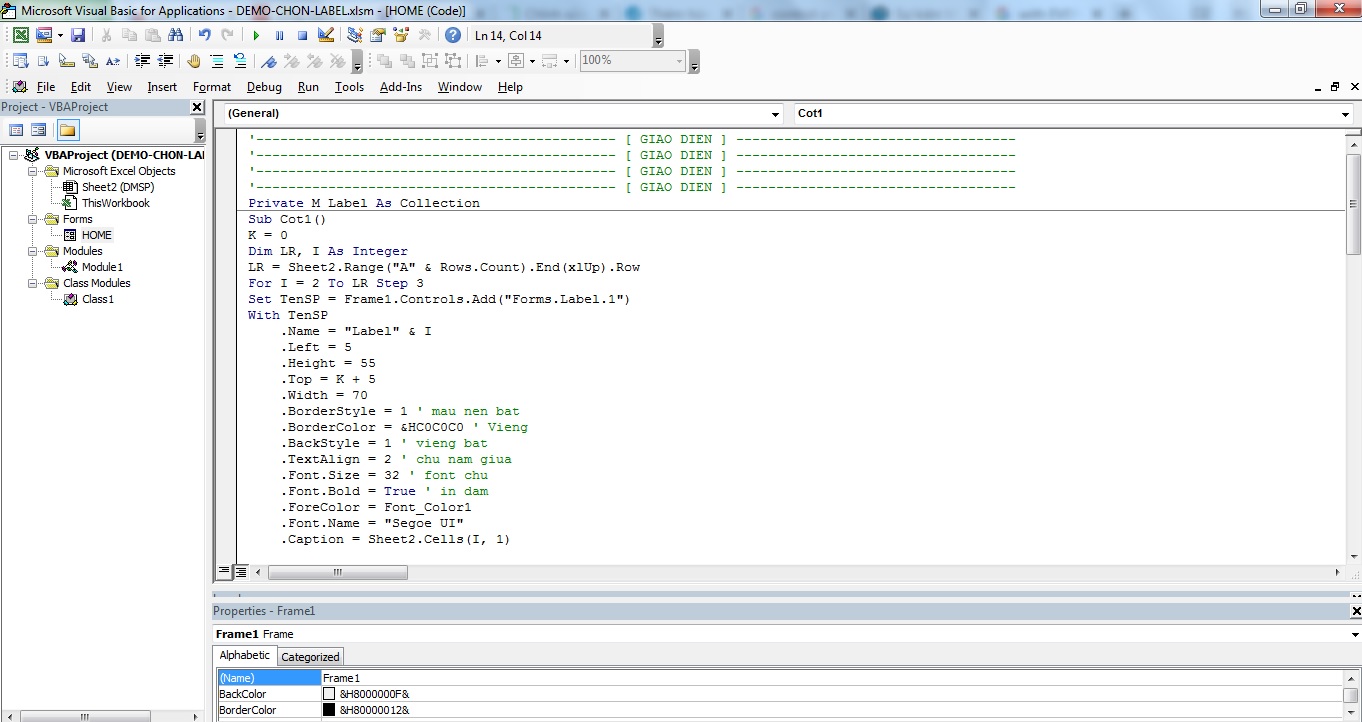This screenshot has height=722, width=1362.
Task: Select Sheet2 (DMSP) in the project tree
Action: (x=118, y=187)
